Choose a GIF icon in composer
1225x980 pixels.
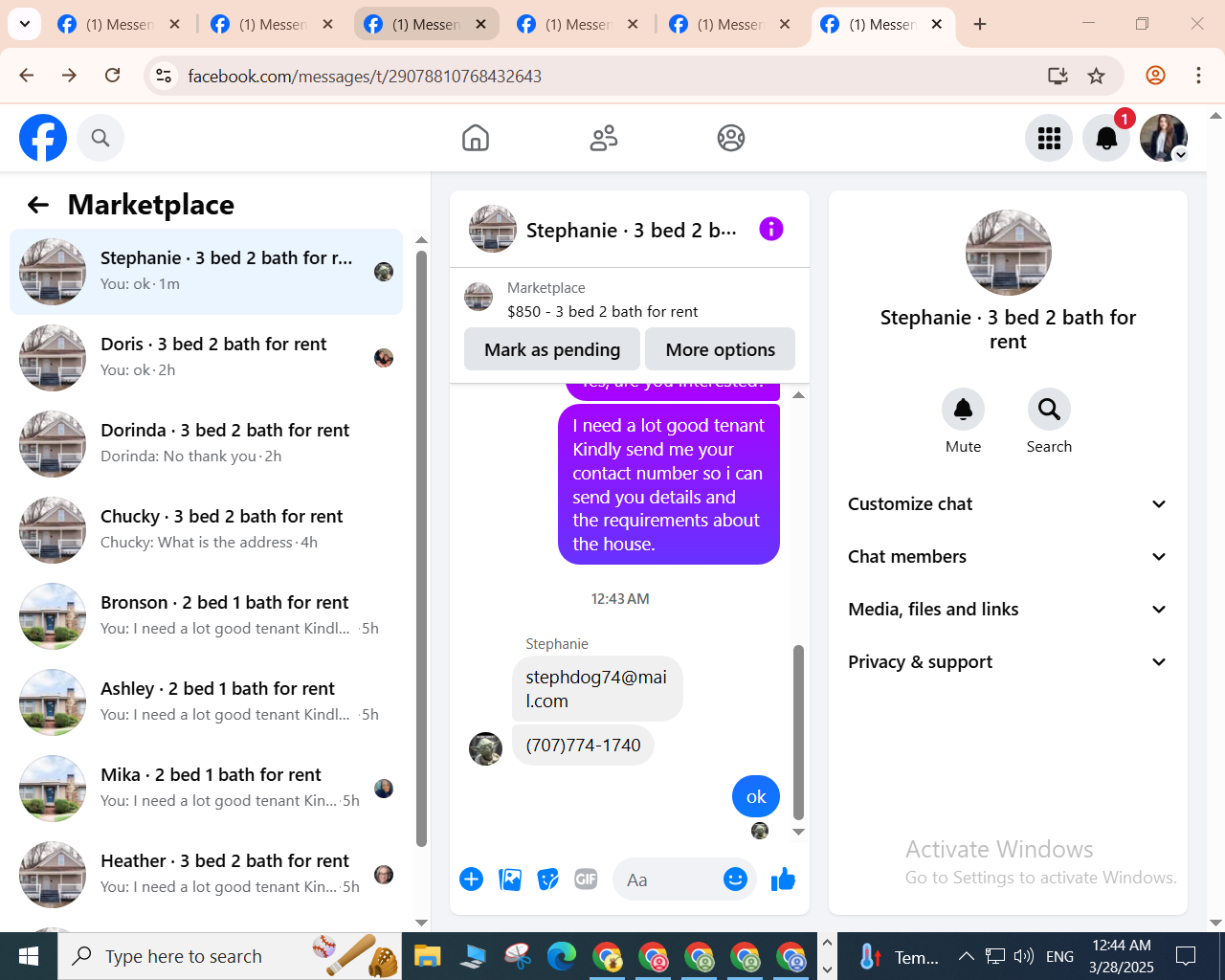[x=586, y=879]
